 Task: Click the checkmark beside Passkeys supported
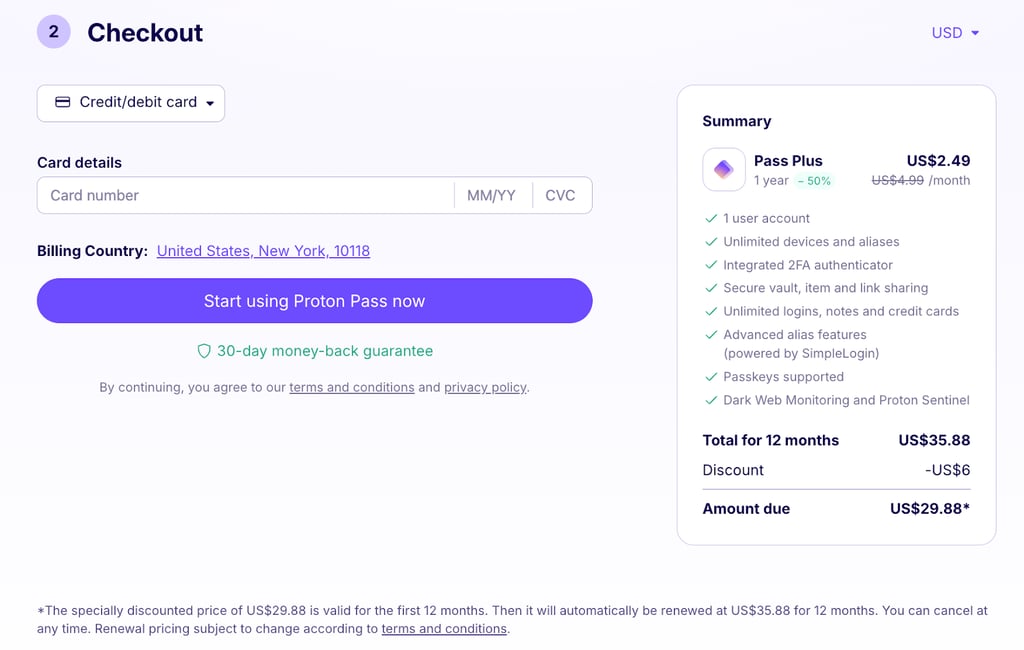(x=711, y=377)
